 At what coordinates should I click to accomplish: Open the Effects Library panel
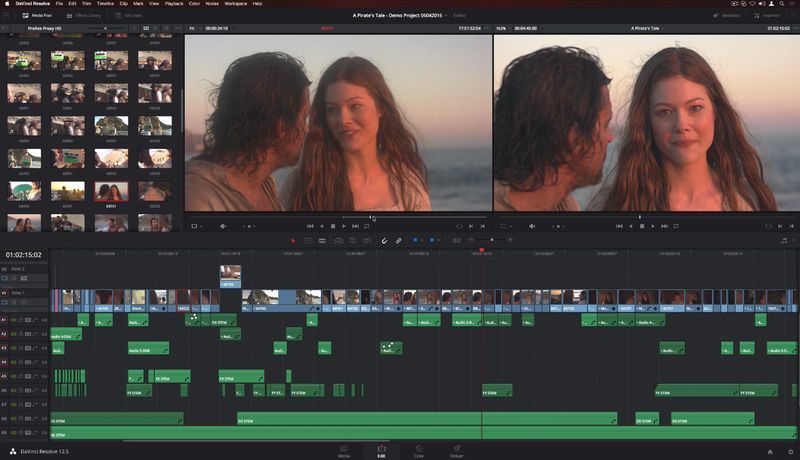tap(84, 15)
